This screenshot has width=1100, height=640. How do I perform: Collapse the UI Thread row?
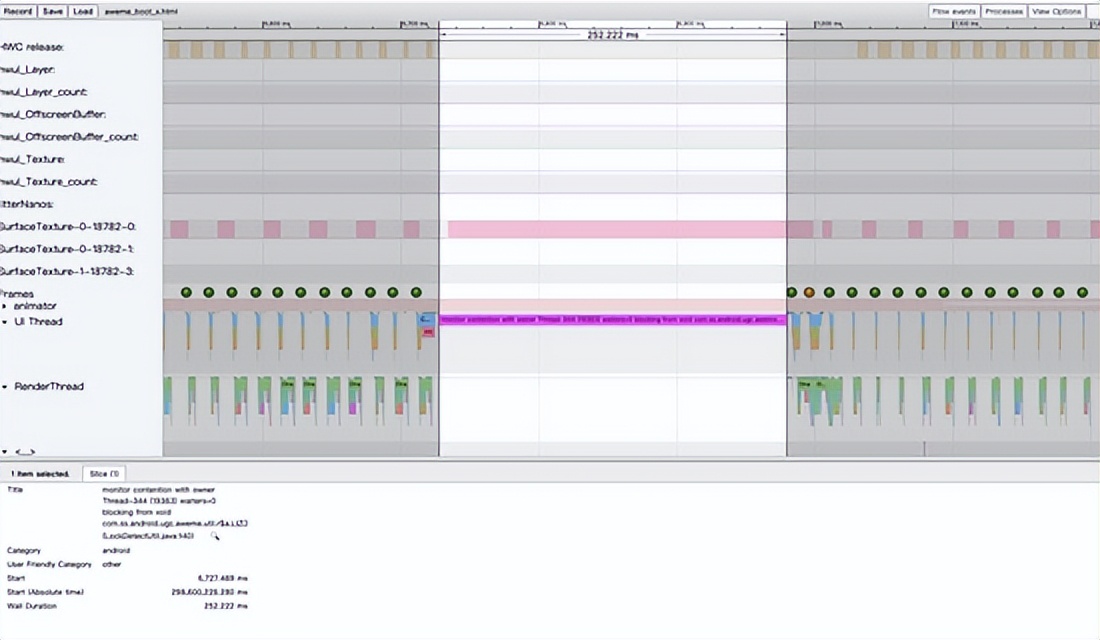(4, 322)
